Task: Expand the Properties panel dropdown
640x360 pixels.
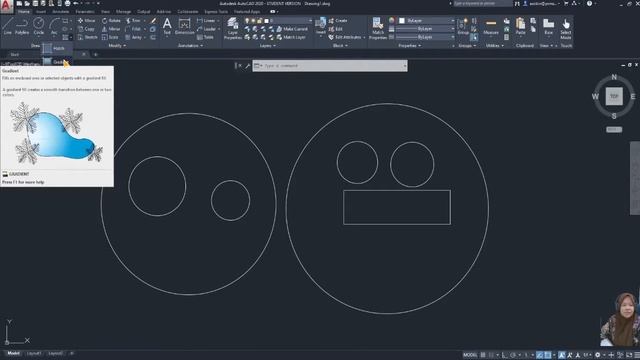Action: tap(409, 46)
